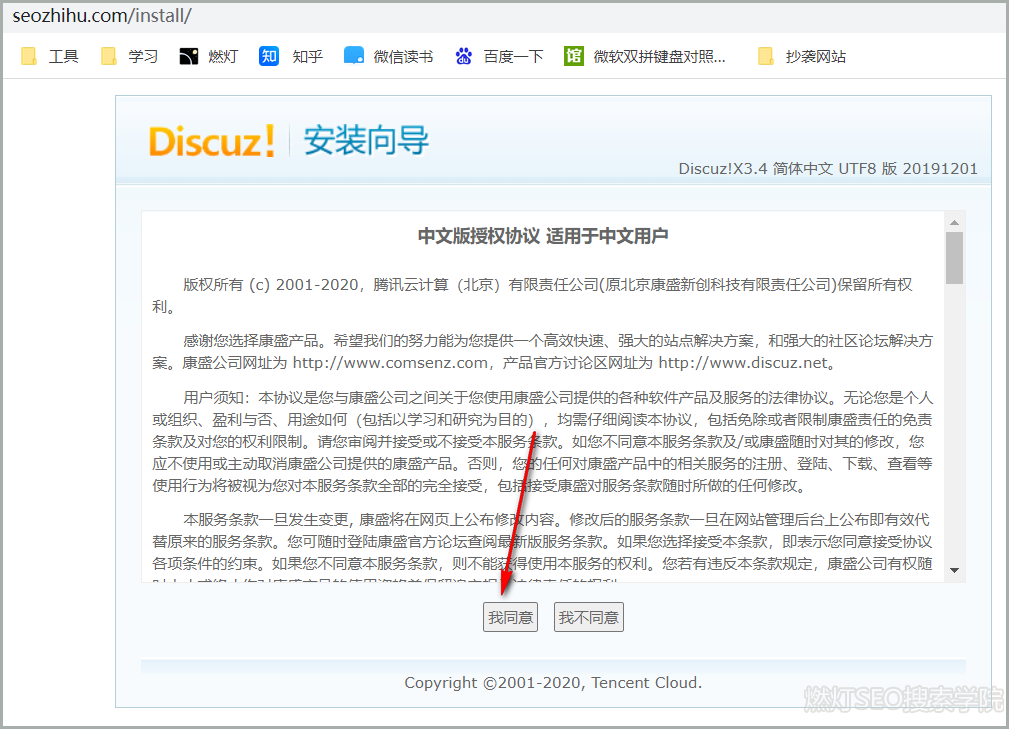Click the 我同意 agree button

(x=510, y=617)
